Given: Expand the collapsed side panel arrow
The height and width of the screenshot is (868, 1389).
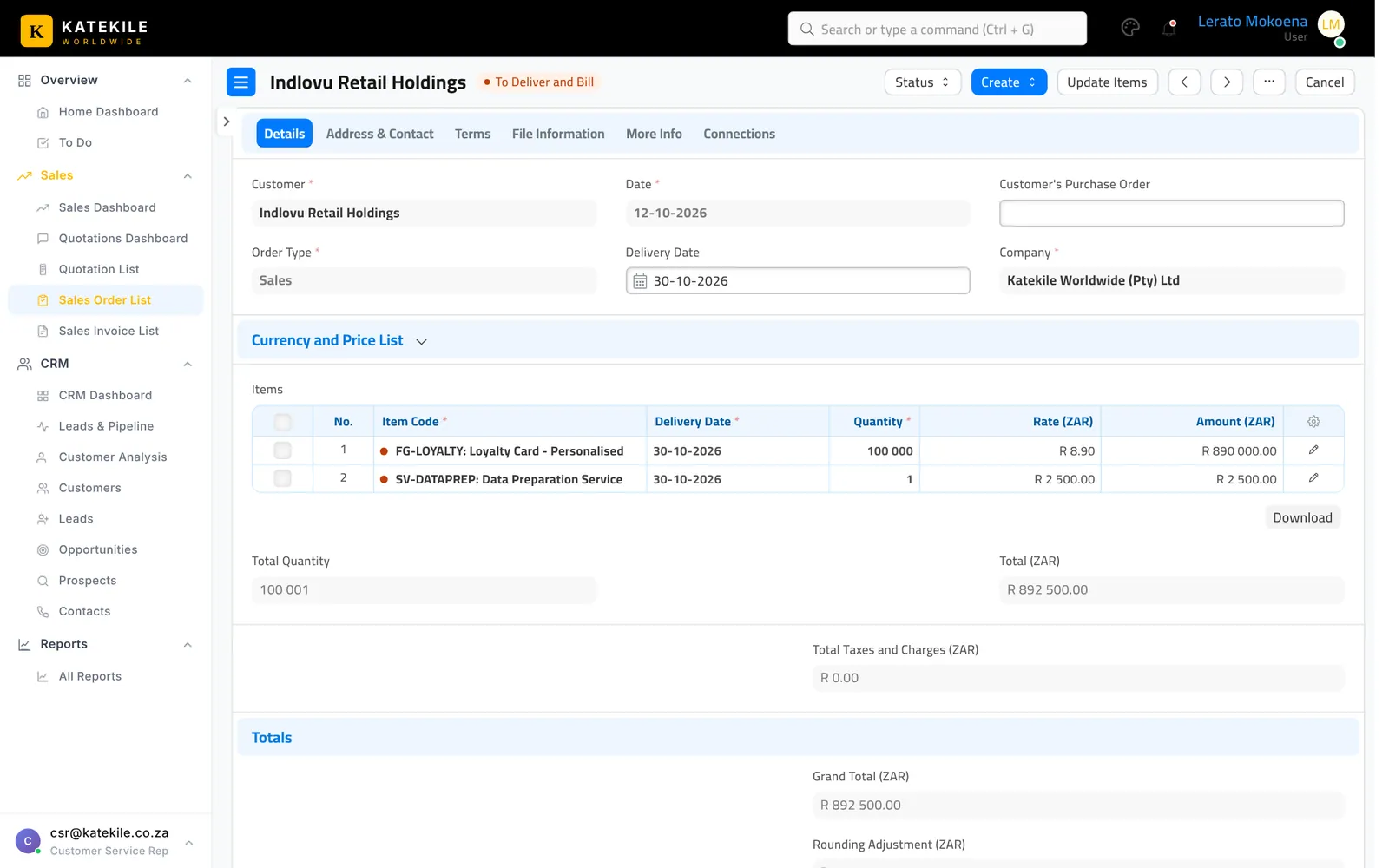Looking at the screenshot, I should (227, 122).
